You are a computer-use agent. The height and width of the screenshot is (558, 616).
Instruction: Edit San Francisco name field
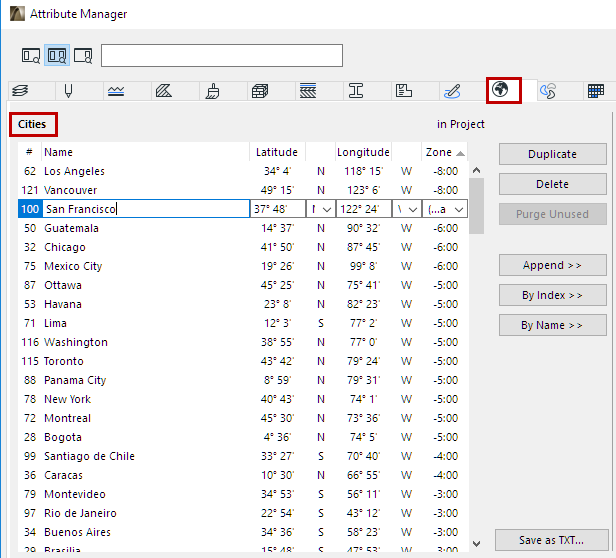point(146,209)
